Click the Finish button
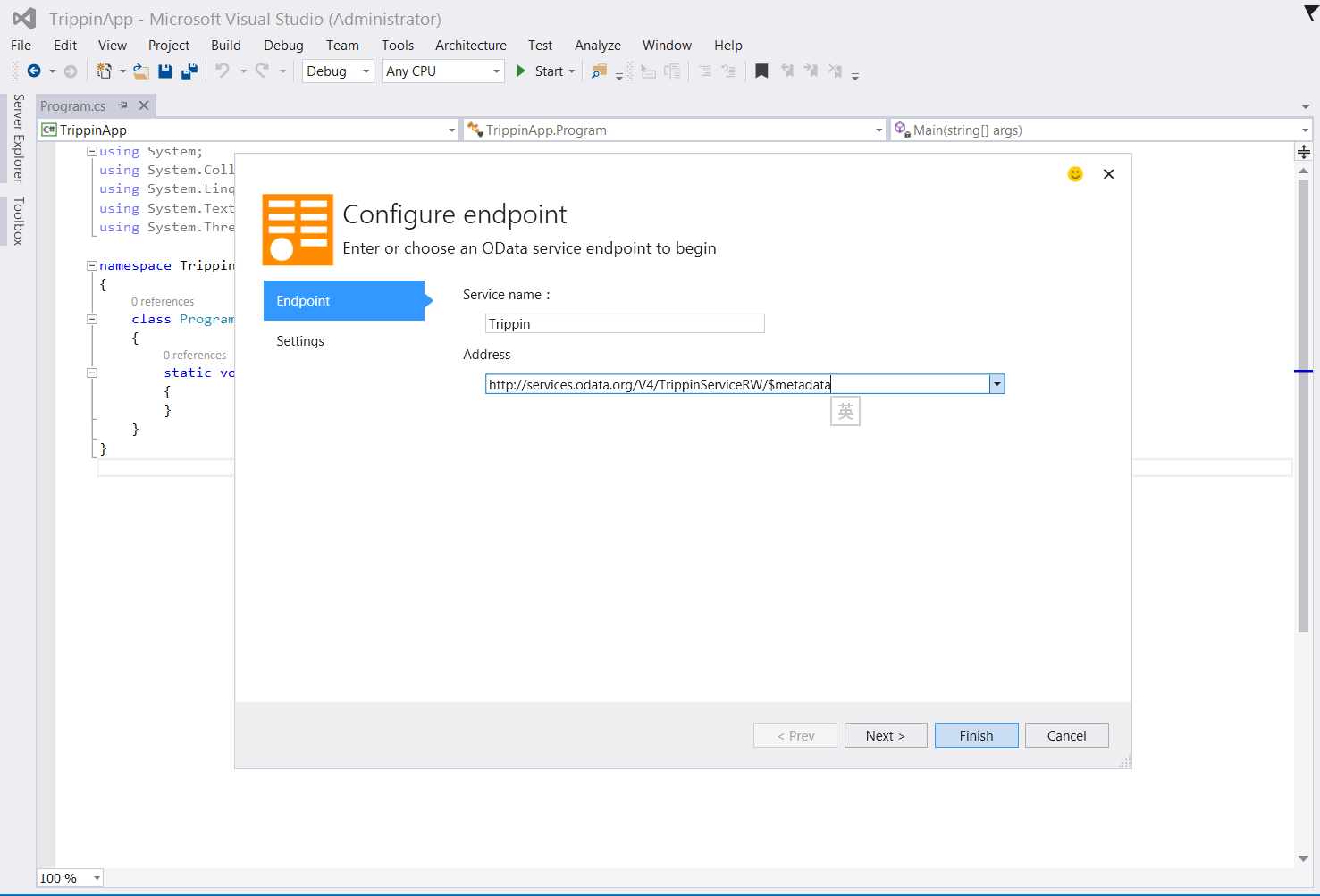 pos(977,736)
